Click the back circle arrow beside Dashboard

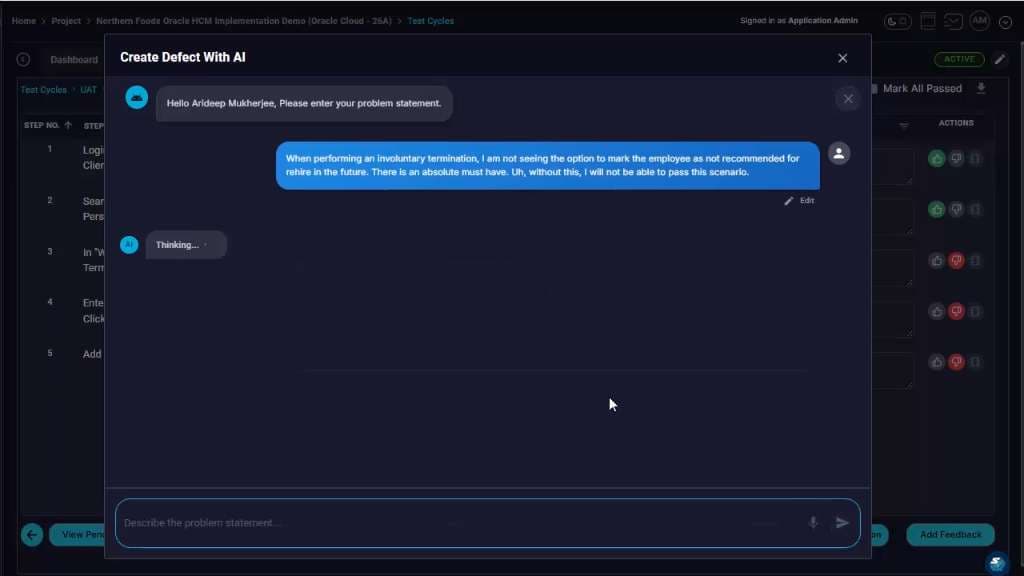pyautogui.click(x=23, y=59)
